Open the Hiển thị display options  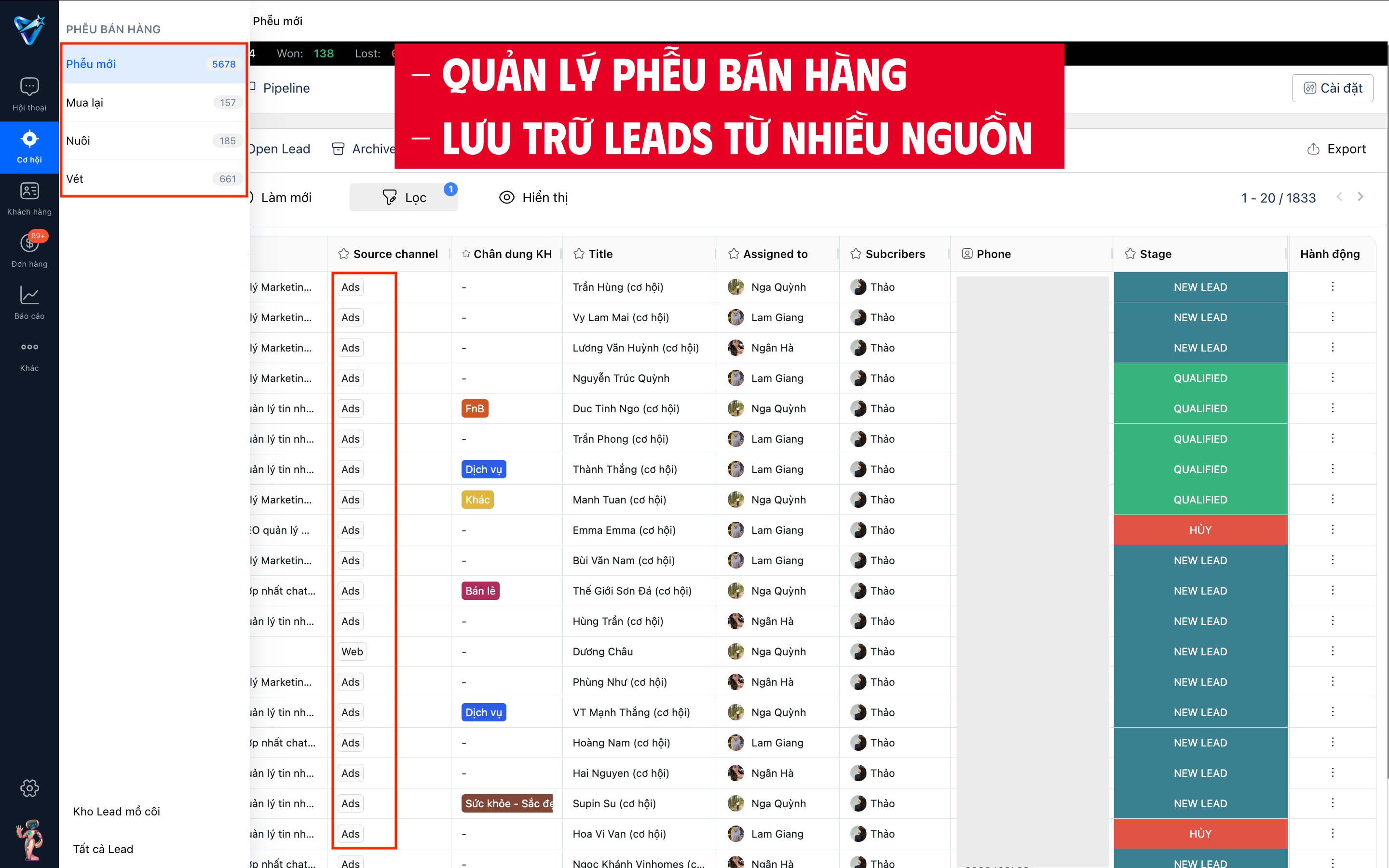pyautogui.click(x=533, y=198)
